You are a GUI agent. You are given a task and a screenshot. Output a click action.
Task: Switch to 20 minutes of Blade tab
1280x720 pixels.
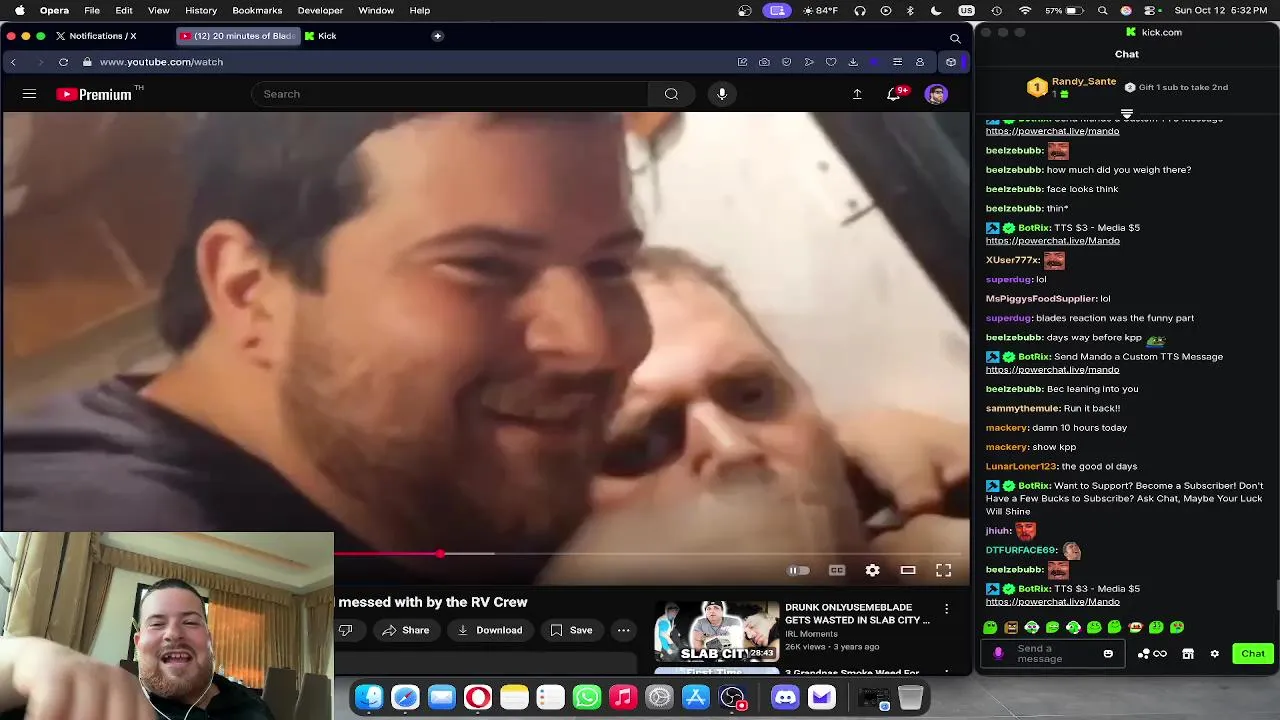click(237, 36)
